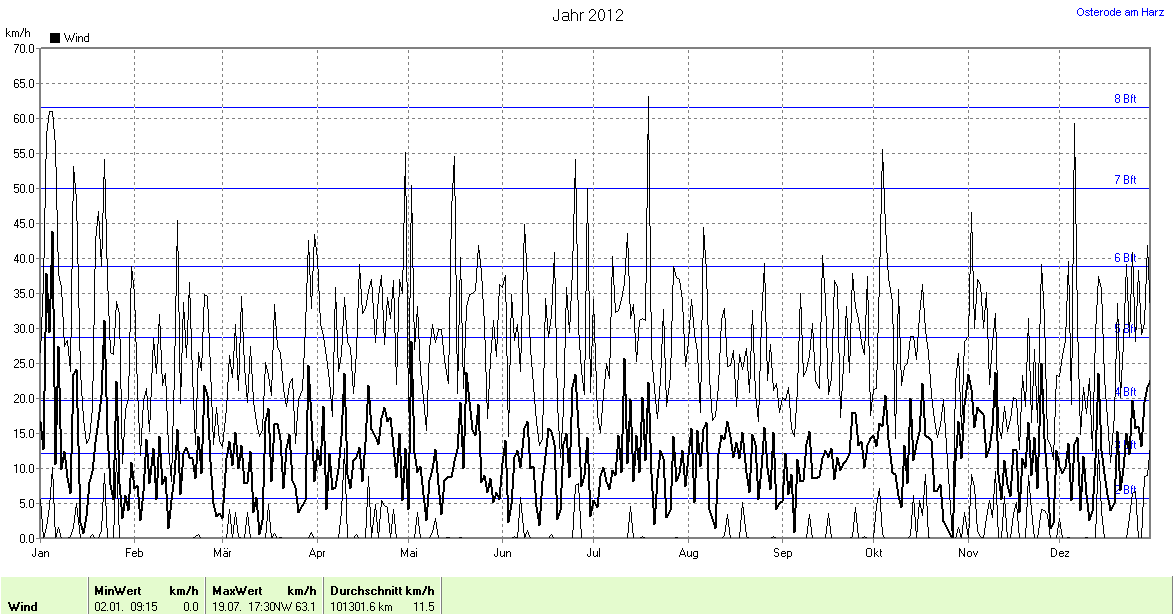
Task: Click the Jan label on x-axis
Action: pos(41,553)
